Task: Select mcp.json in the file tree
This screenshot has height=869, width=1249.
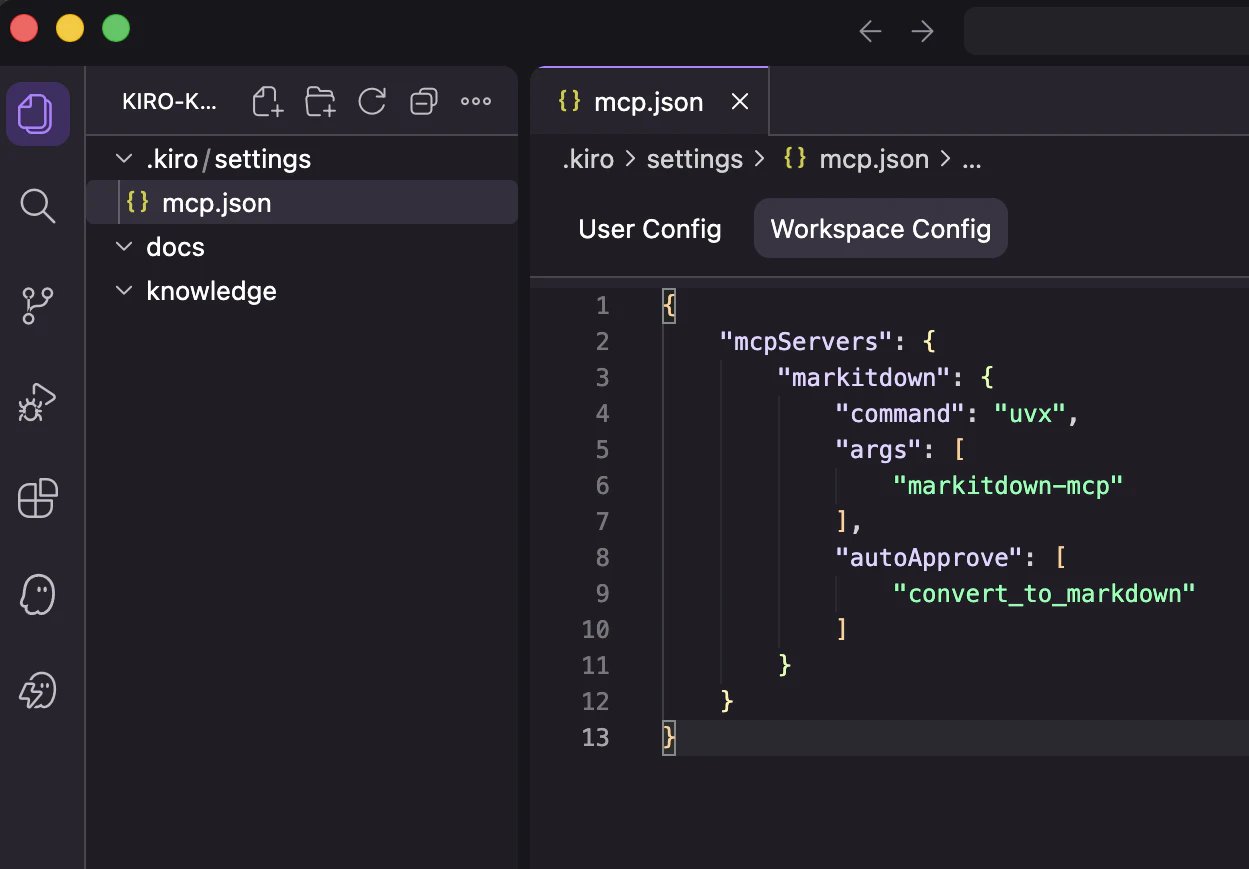Action: 302,203
